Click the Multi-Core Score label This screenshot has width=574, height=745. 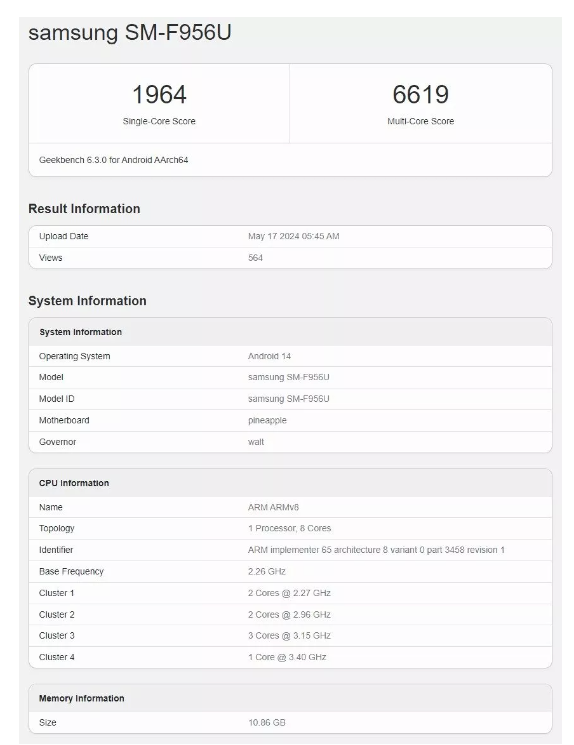click(421, 121)
